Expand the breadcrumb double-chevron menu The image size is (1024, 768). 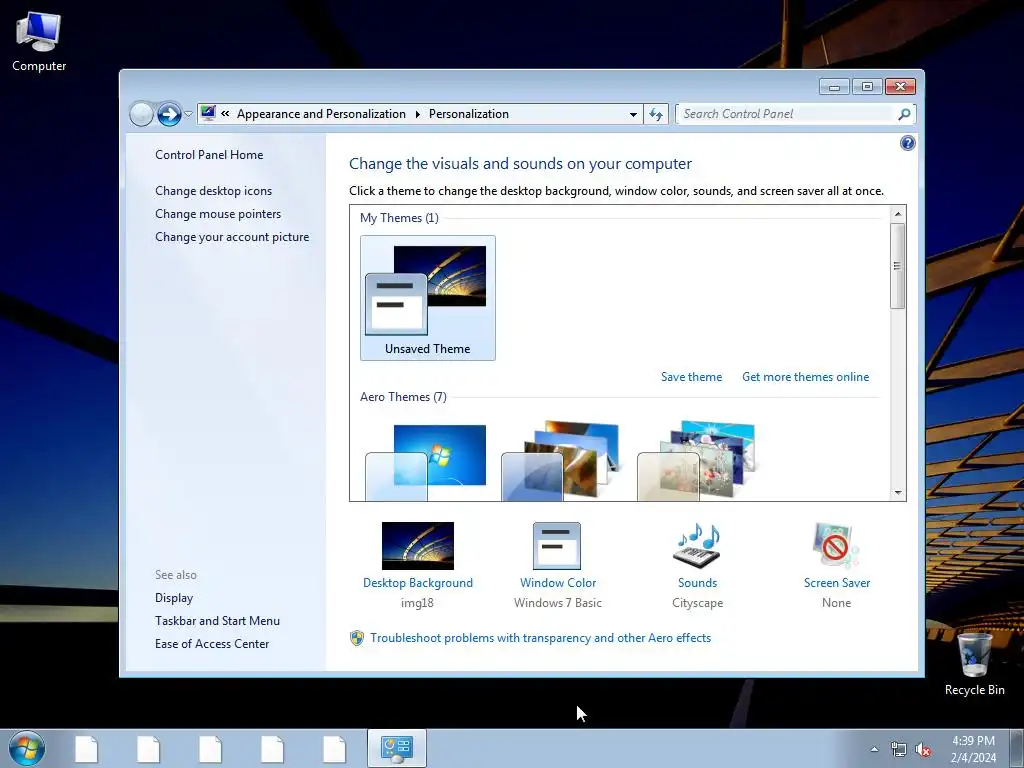225,114
